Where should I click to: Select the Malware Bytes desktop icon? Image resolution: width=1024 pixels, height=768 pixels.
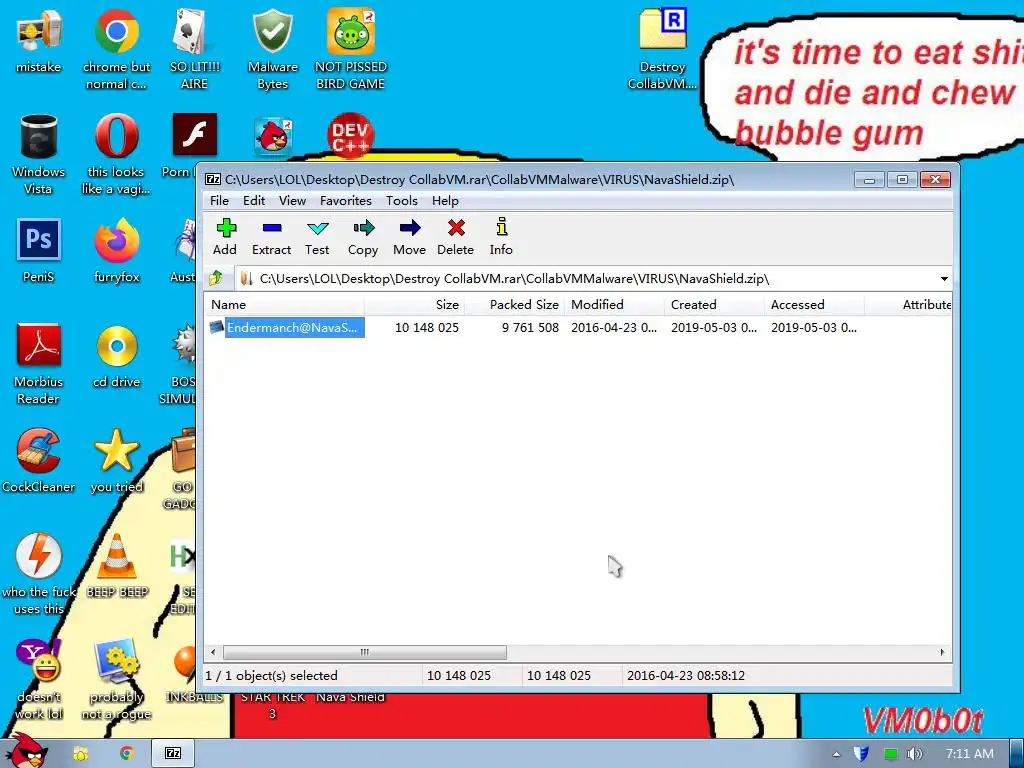[x=273, y=49]
